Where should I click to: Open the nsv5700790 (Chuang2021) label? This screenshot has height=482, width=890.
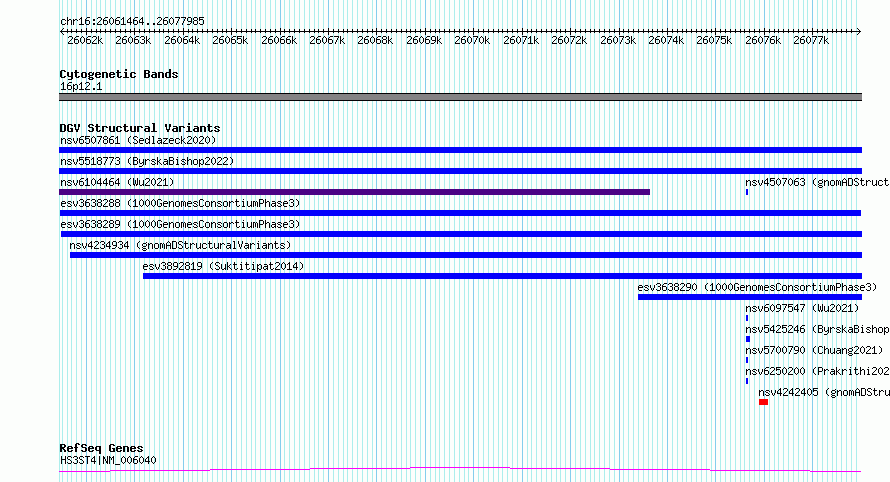coord(815,350)
